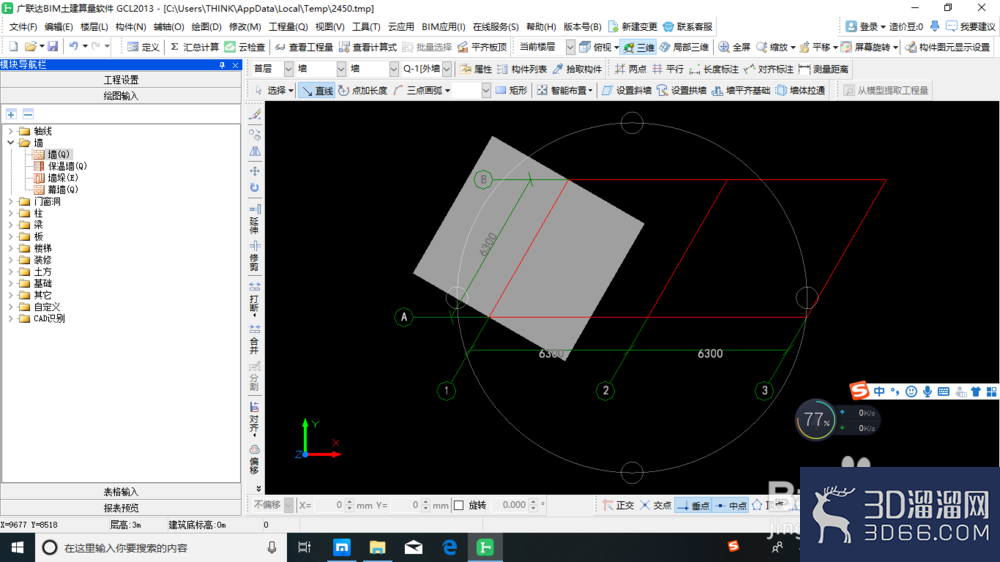Toggle 中点 midpoint snap
Viewport: 1000px width, 562px height.
pyautogui.click(x=731, y=505)
